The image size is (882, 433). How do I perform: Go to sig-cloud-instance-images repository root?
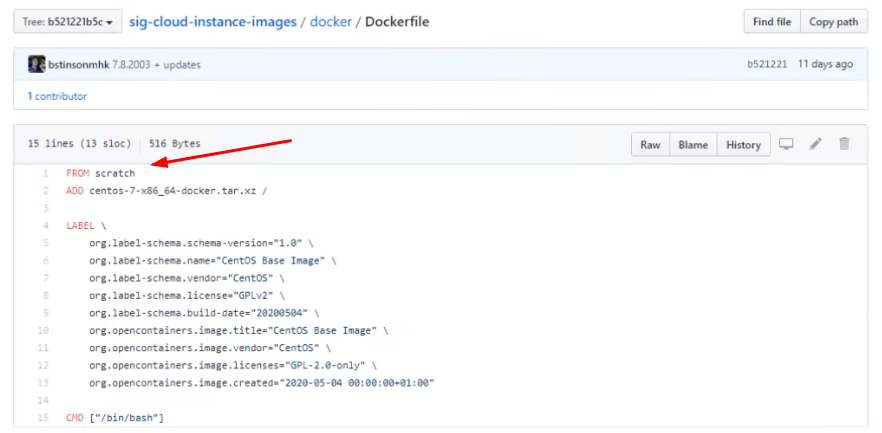click(213, 21)
